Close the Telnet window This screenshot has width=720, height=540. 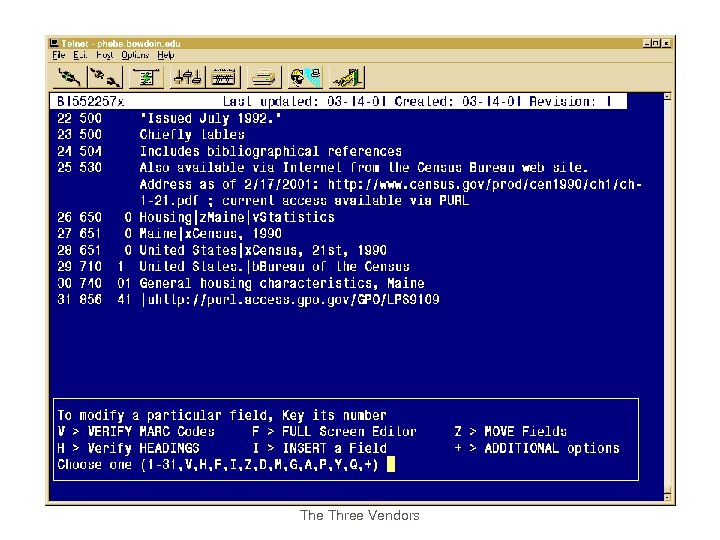666,43
